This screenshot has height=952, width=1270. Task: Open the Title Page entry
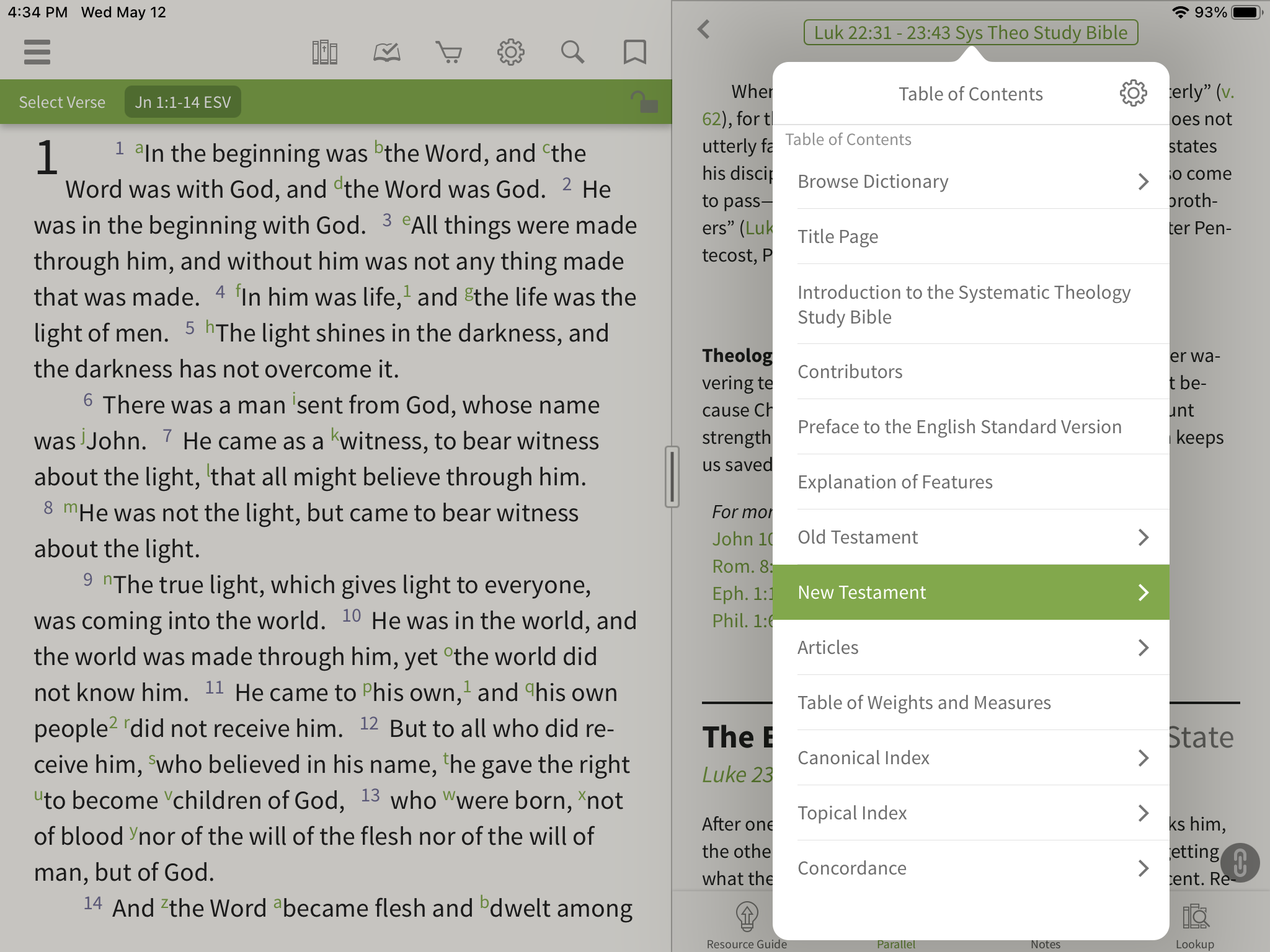pos(971,236)
